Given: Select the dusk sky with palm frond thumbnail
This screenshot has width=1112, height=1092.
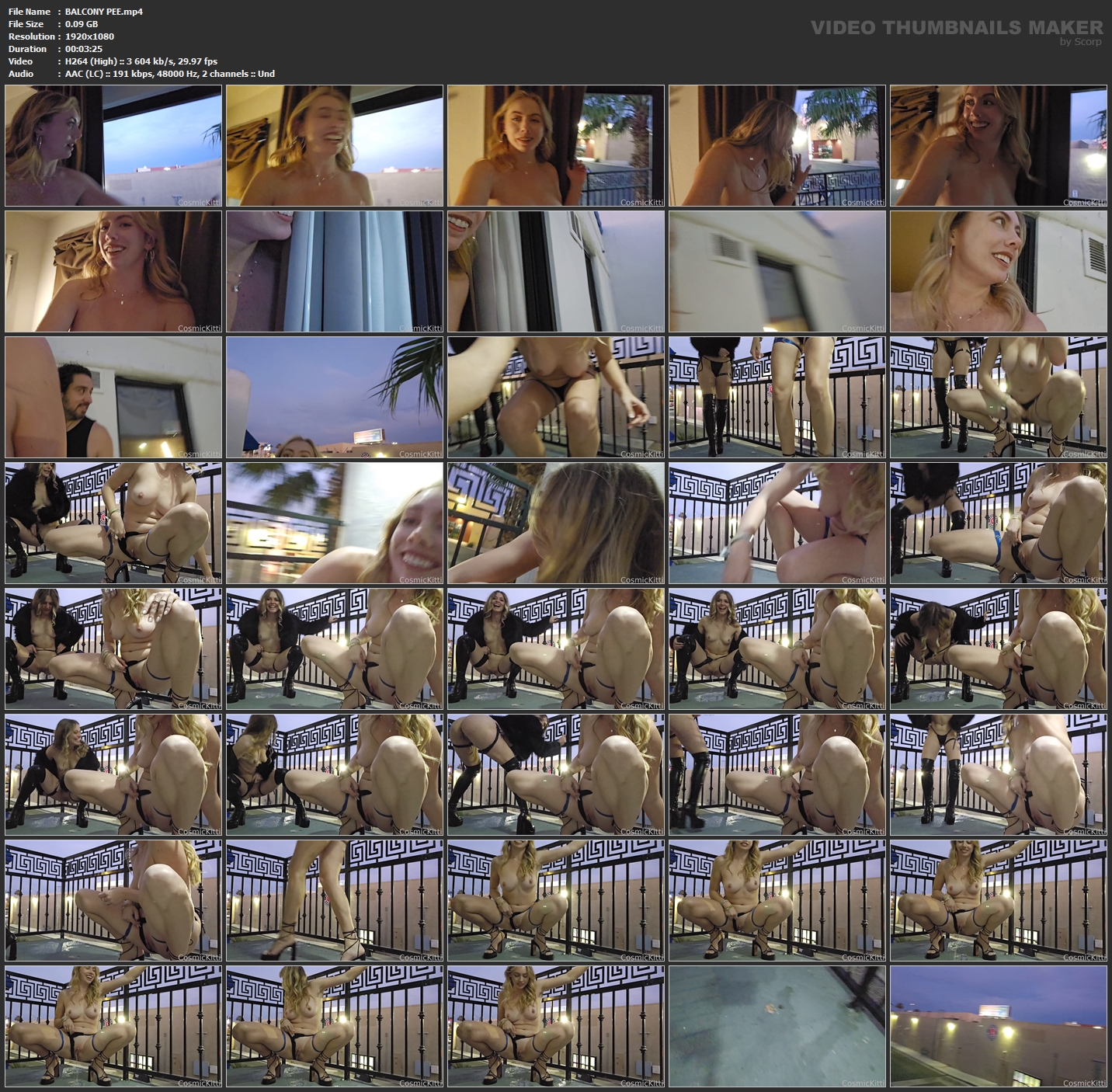Looking at the screenshot, I should [x=335, y=397].
